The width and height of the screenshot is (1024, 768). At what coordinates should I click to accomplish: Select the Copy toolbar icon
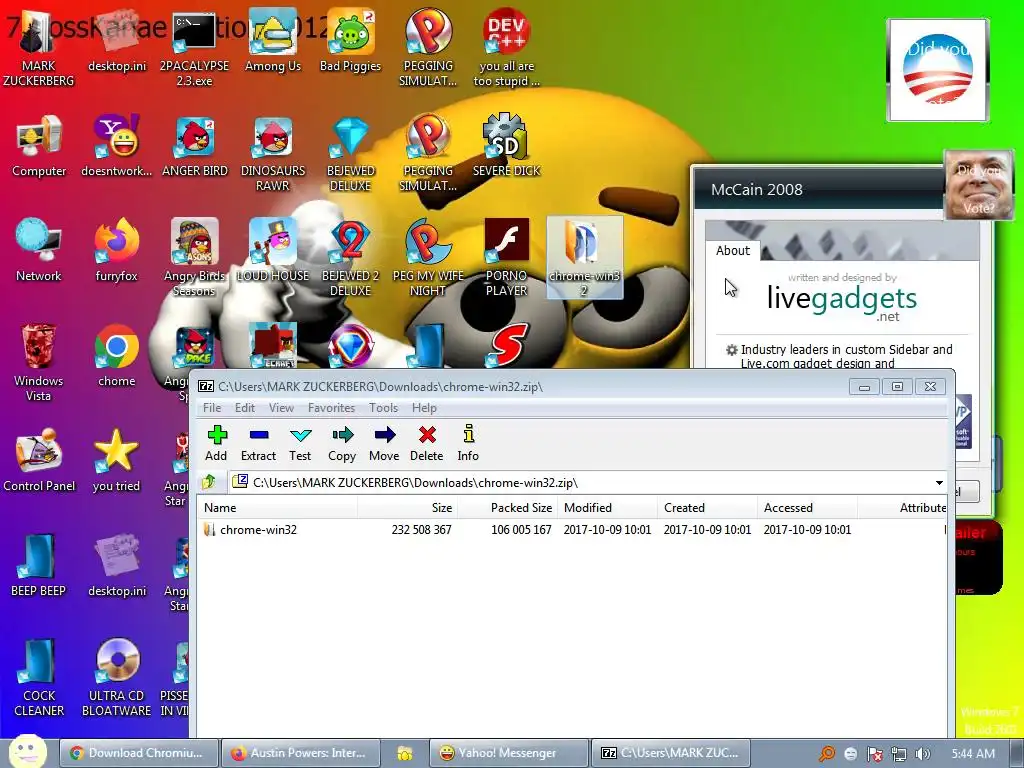click(x=342, y=443)
